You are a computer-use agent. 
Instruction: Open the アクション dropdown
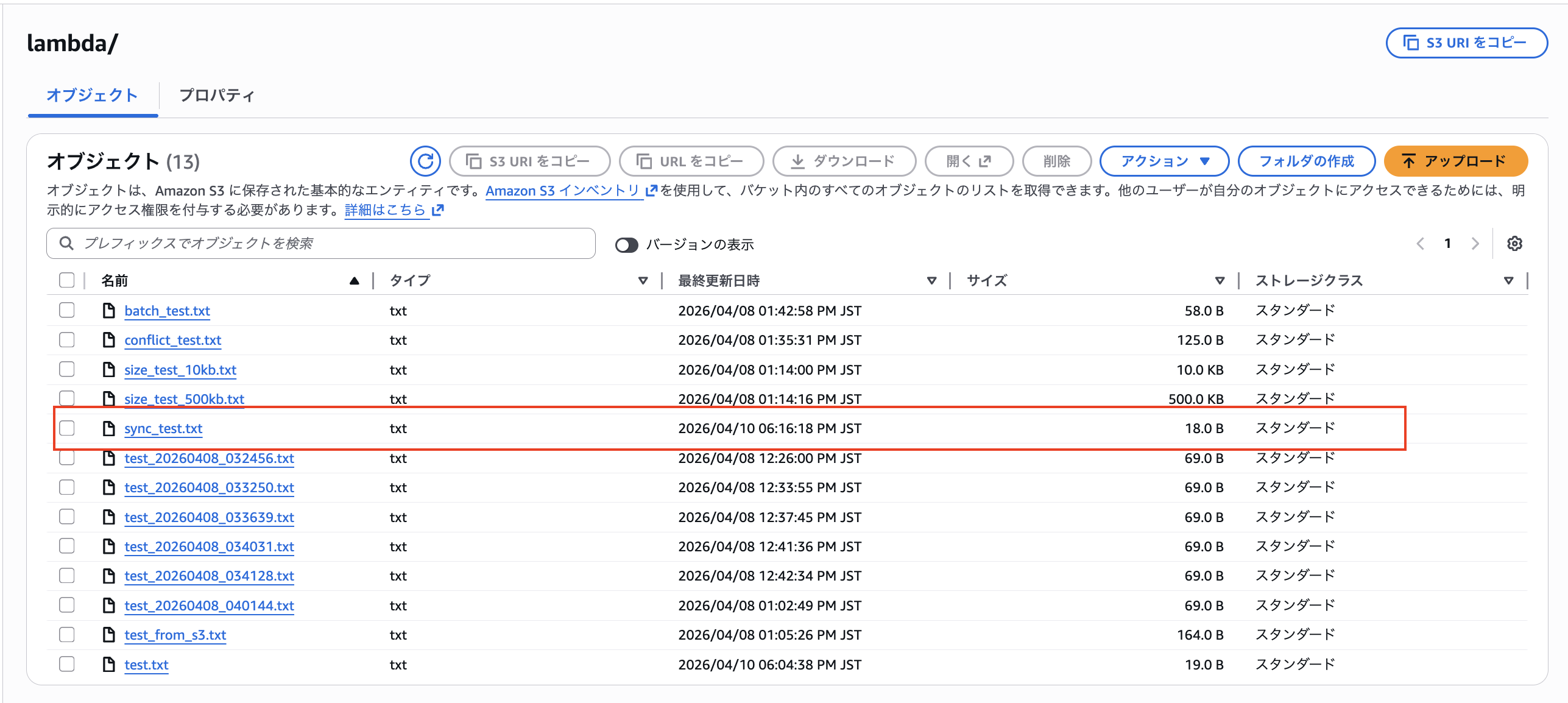coord(1164,161)
